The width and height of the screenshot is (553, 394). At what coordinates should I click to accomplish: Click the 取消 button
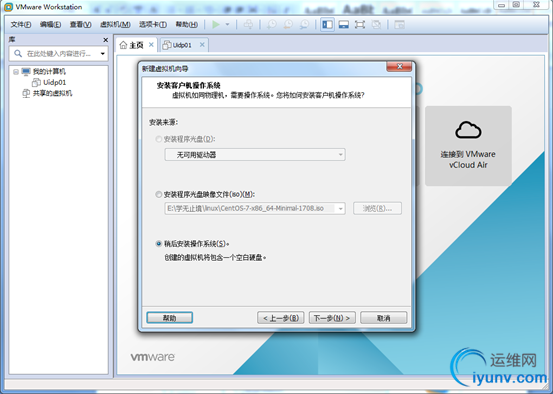pos(383,318)
